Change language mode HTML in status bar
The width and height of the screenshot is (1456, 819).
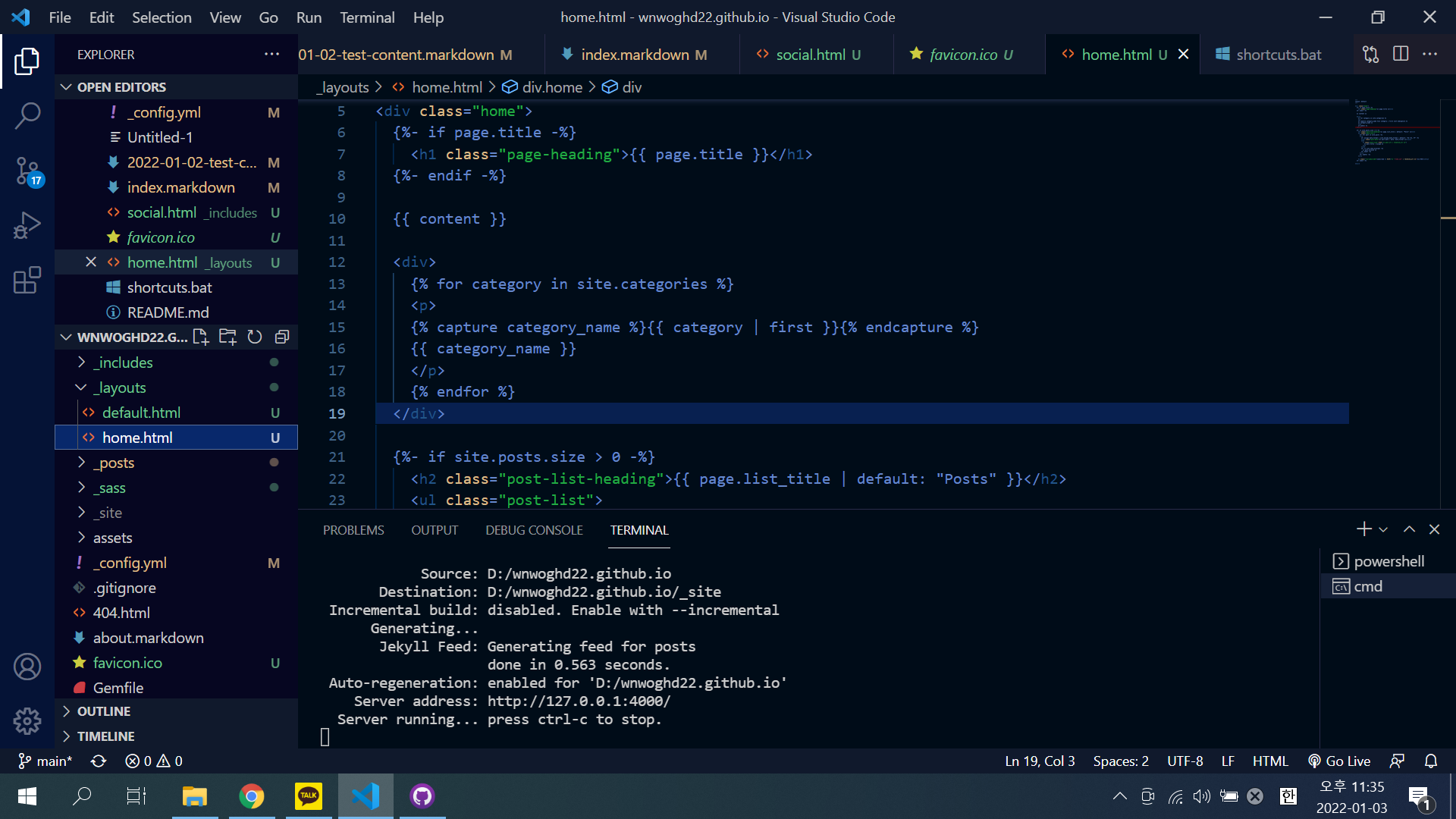1270,761
